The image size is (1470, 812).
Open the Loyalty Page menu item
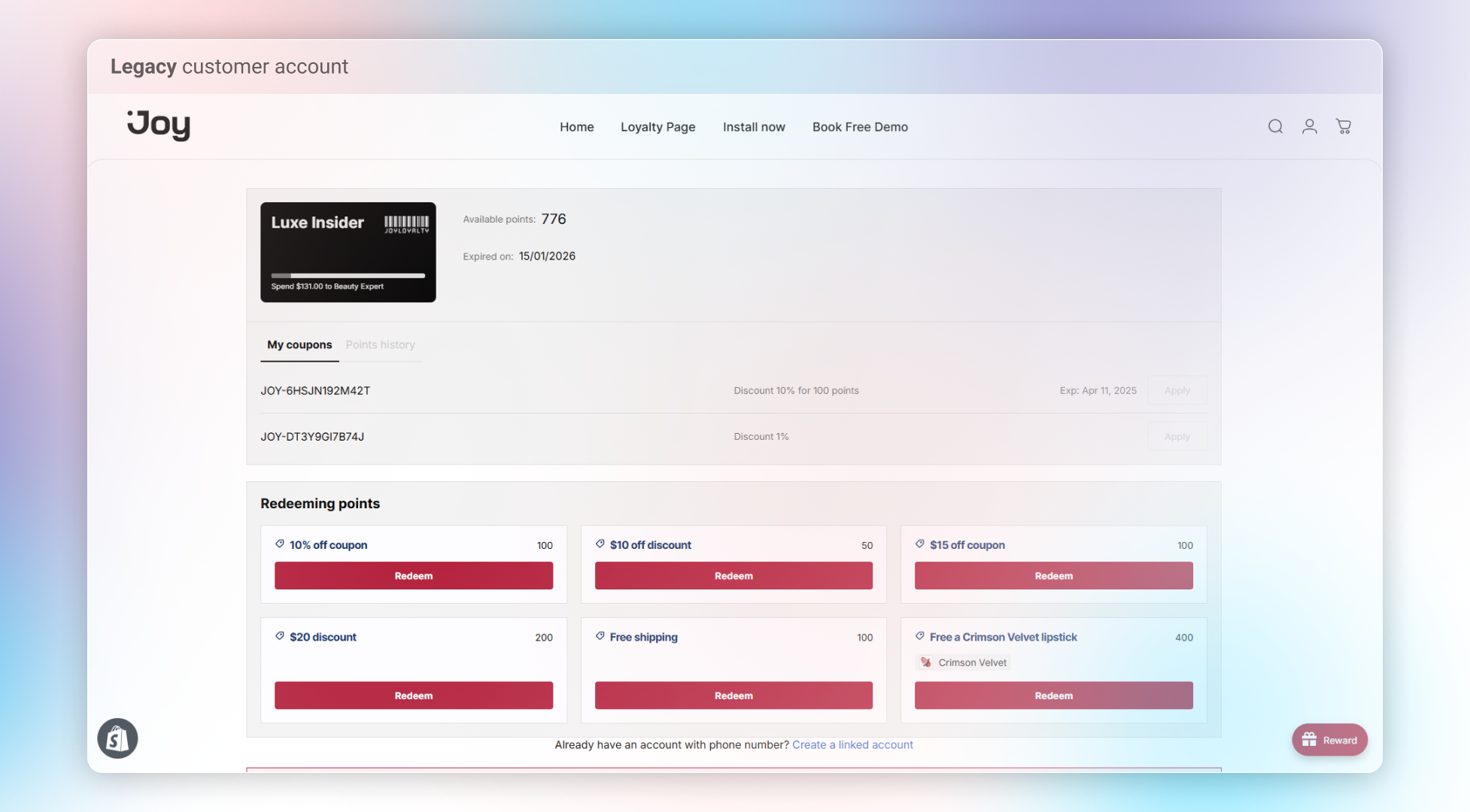(658, 127)
